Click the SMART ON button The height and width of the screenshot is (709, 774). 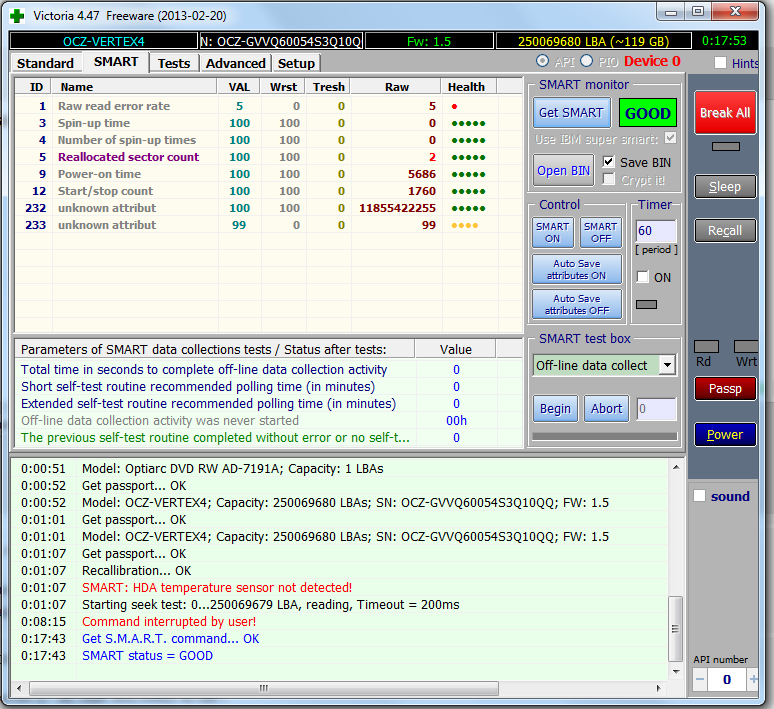[x=552, y=232]
